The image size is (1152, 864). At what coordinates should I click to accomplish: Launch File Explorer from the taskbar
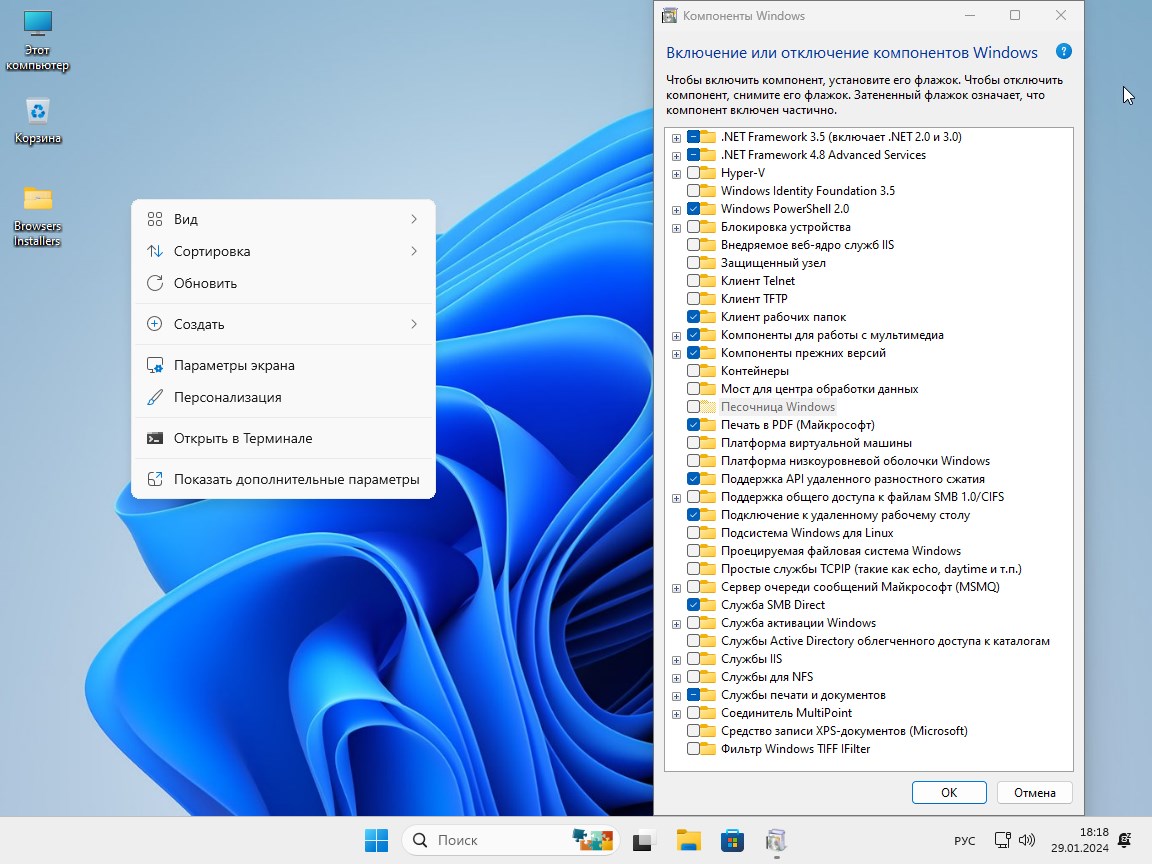click(688, 840)
